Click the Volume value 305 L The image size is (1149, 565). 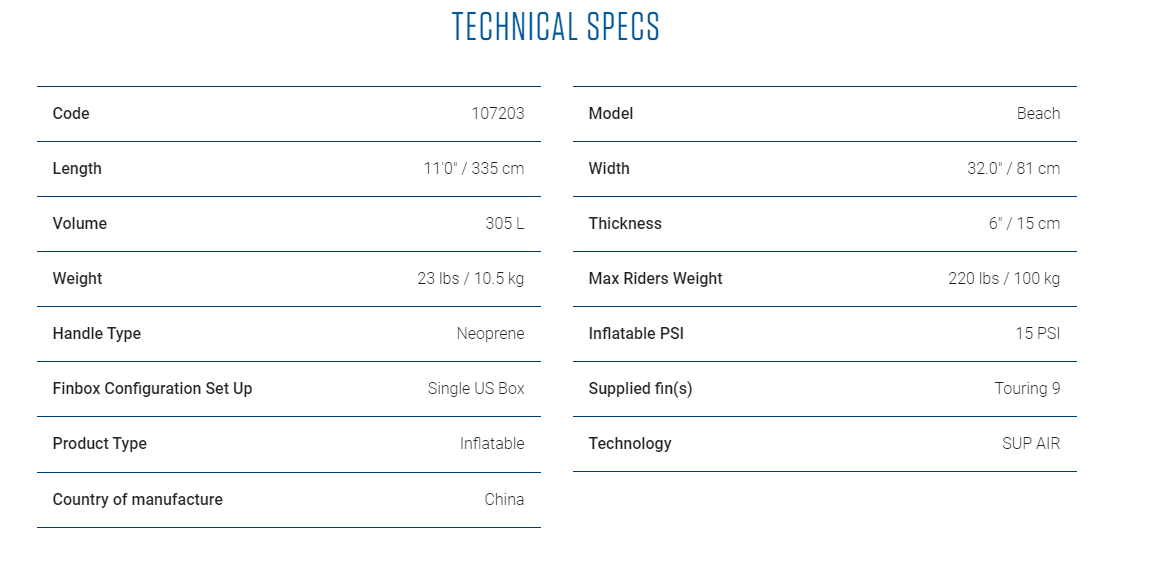[x=505, y=224]
